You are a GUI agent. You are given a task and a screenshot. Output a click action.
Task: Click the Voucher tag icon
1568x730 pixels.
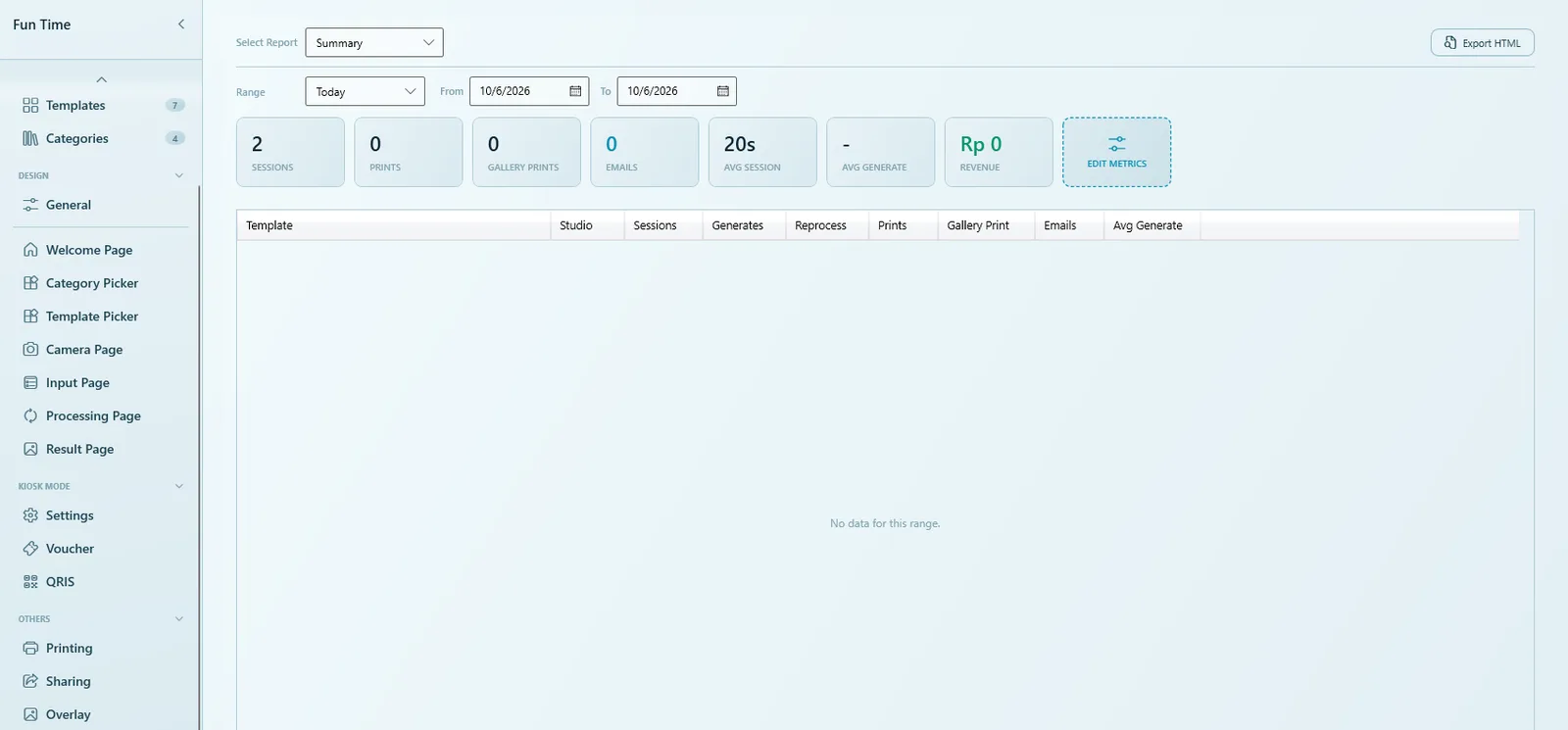(x=30, y=549)
